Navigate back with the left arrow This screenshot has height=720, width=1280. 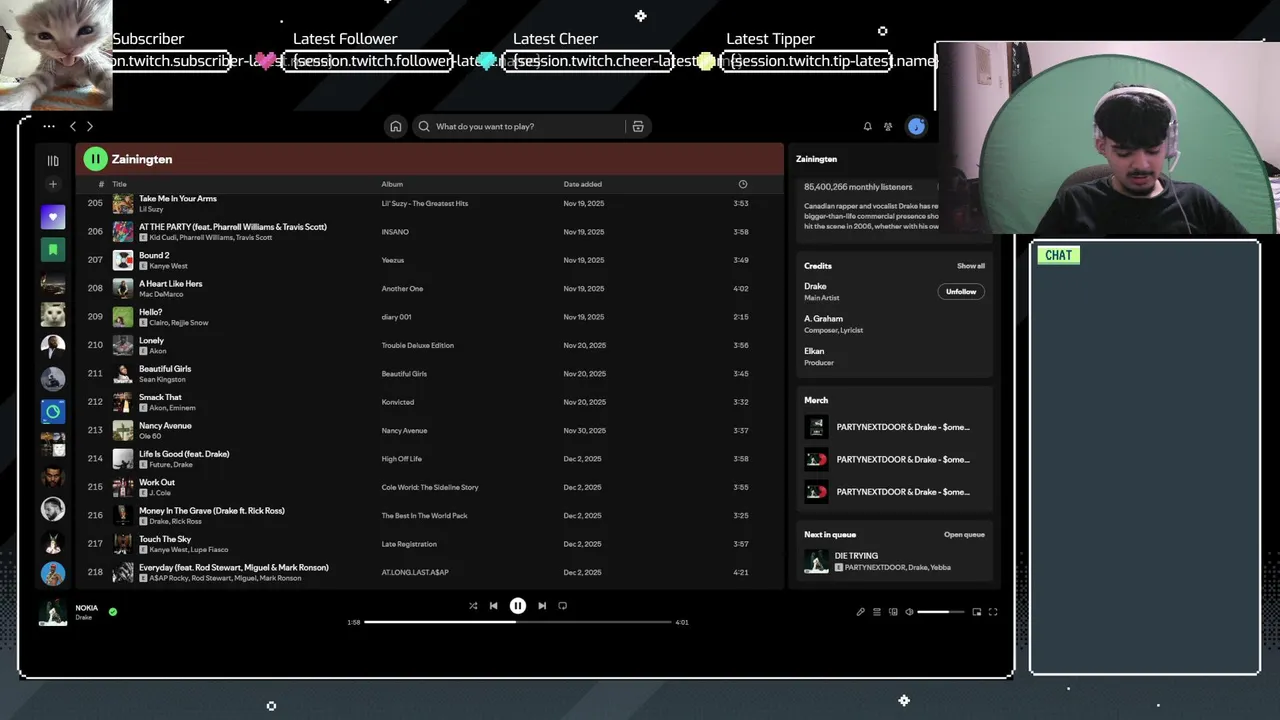[x=73, y=126]
